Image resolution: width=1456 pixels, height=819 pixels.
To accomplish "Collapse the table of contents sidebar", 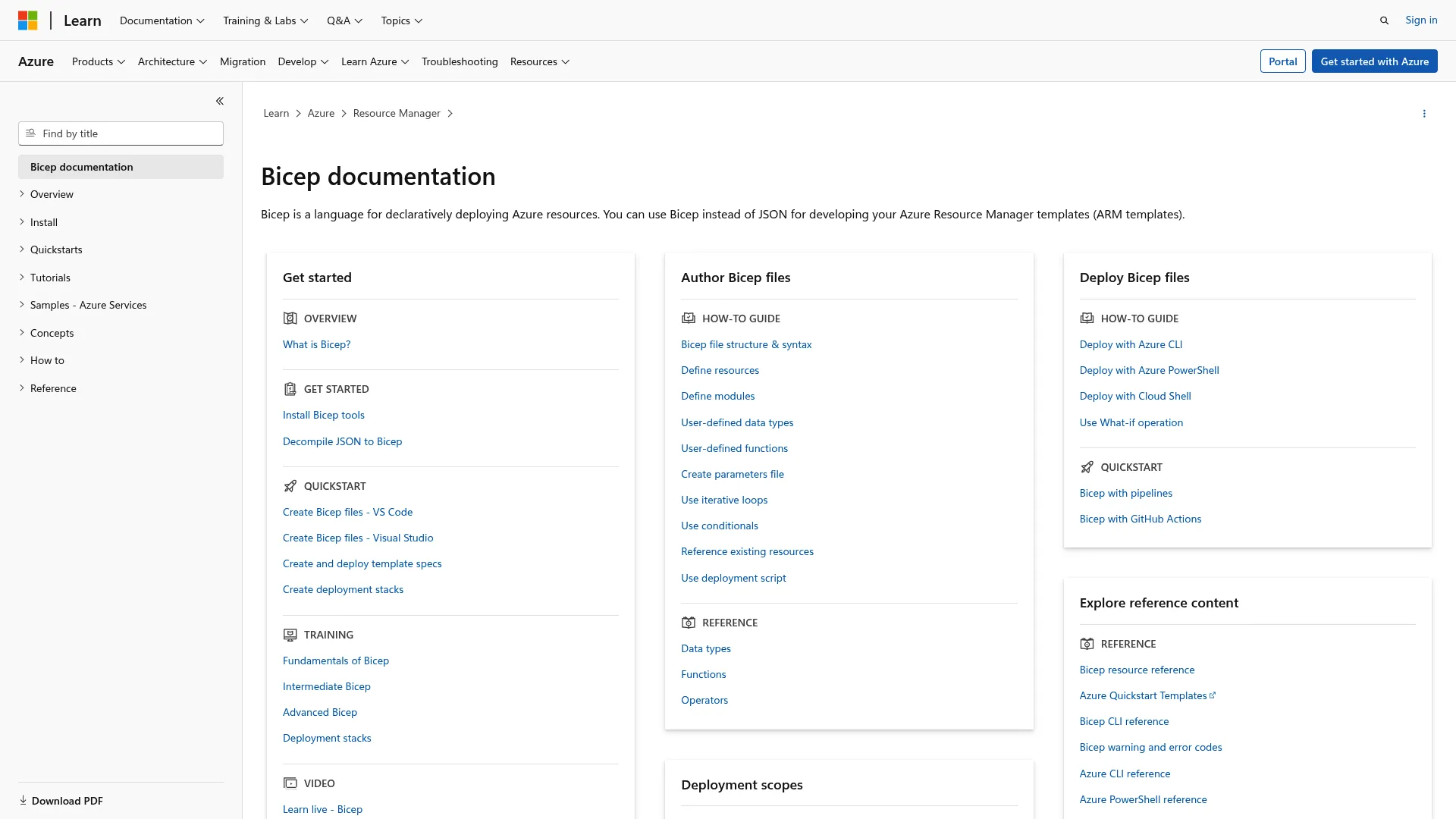I will click(x=219, y=101).
